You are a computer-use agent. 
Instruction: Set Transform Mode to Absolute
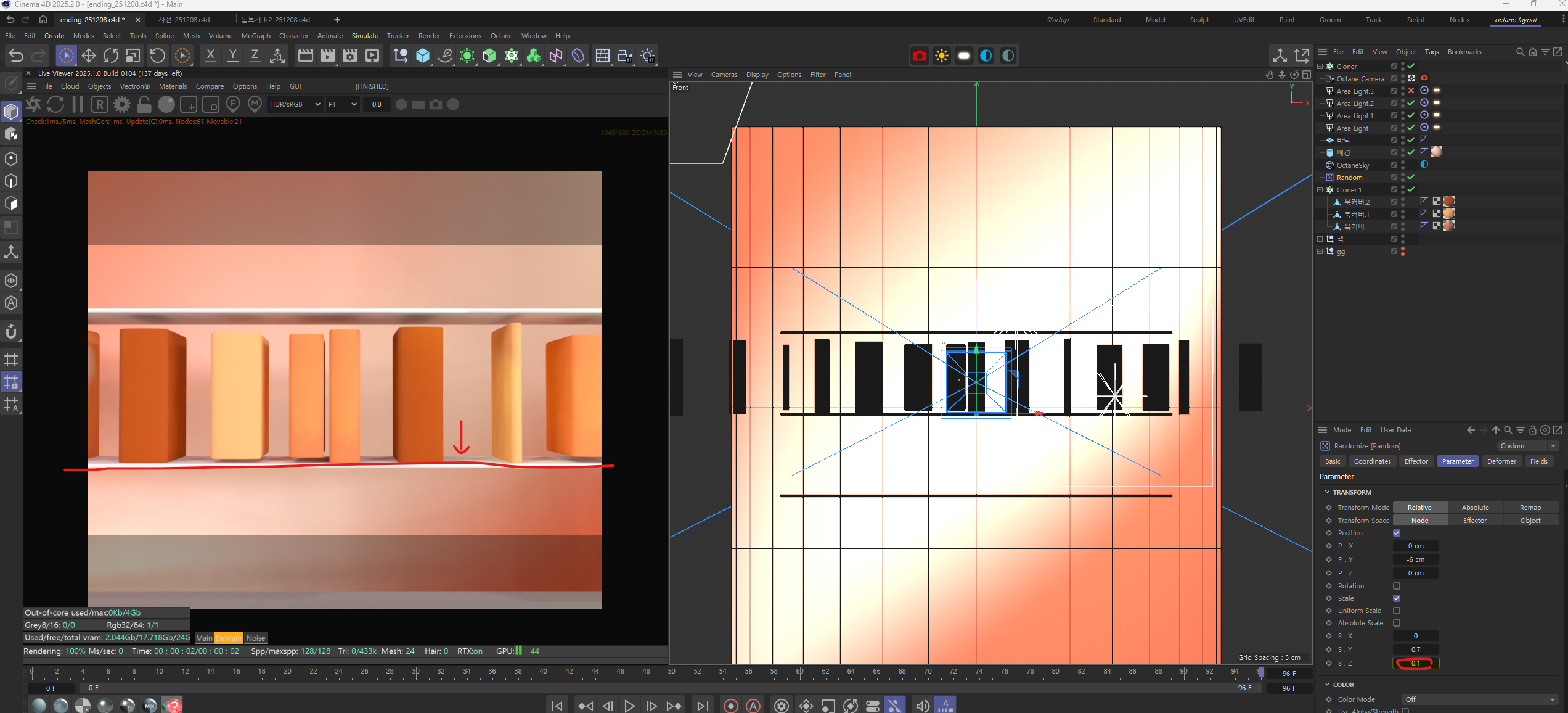(x=1475, y=508)
